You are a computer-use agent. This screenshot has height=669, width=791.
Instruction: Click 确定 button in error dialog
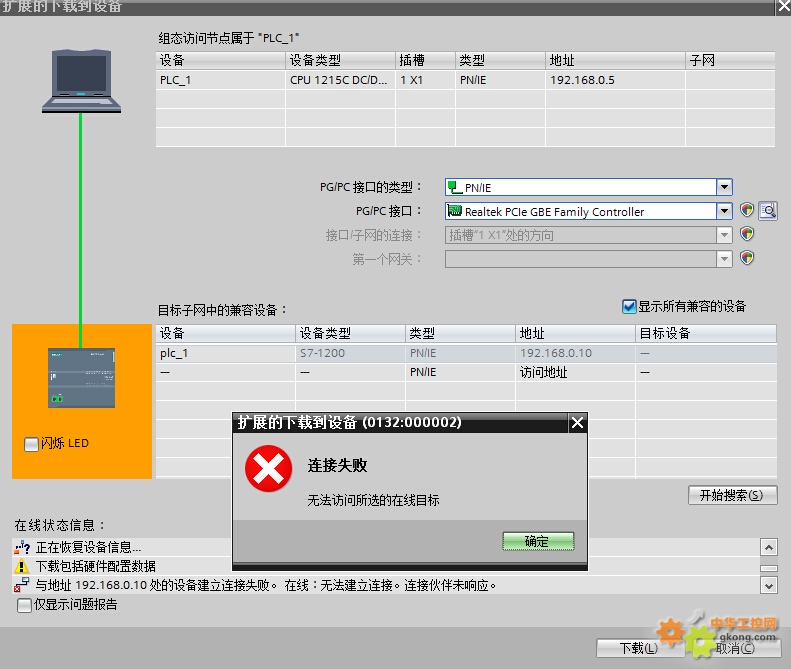[538, 541]
